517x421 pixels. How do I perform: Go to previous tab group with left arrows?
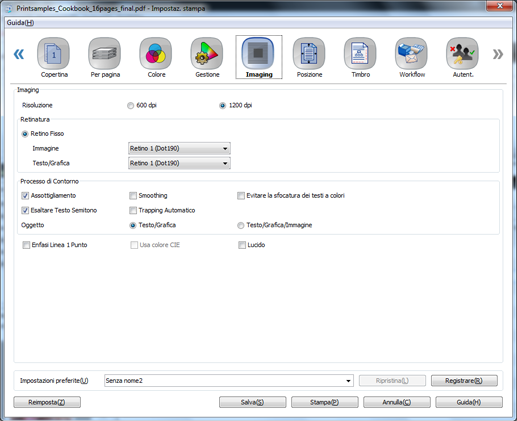click(19, 54)
